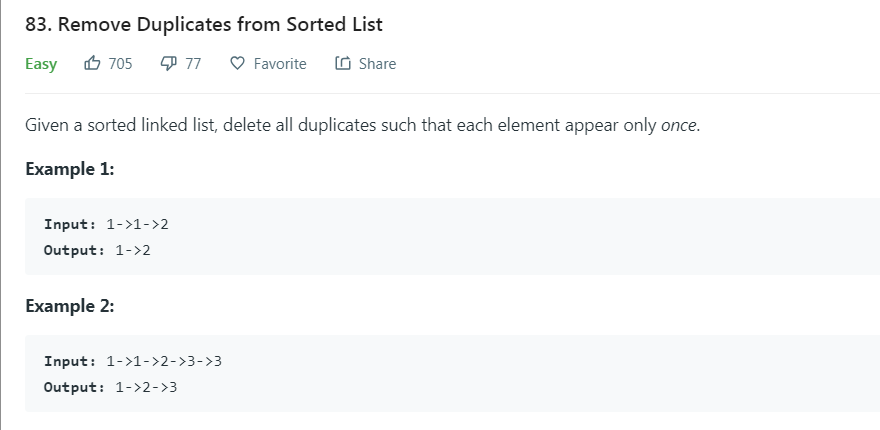Click the problem title 83. Remove Duplicates
The image size is (880, 430).
pyautogui.click(x=204, y=23)
